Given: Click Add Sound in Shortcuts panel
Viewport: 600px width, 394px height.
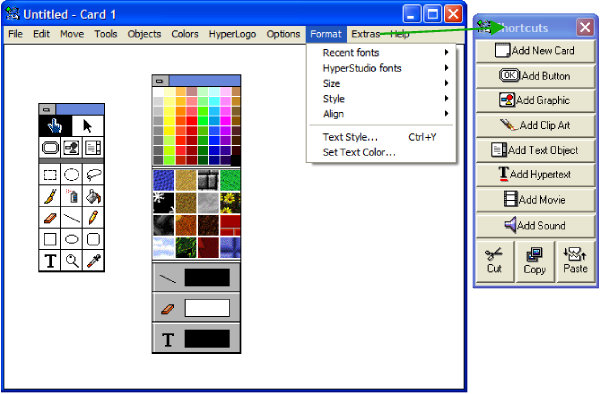Looking at the screenshot, I should (535, 225).
